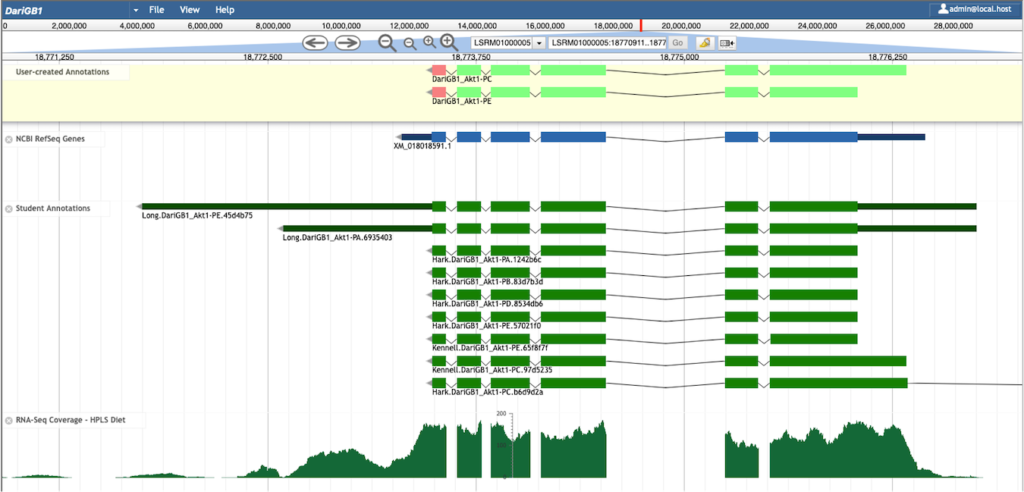Screen dimensions: 1024x492
Task: Pan right with the right arrow button
Action: tap(347, 43)
